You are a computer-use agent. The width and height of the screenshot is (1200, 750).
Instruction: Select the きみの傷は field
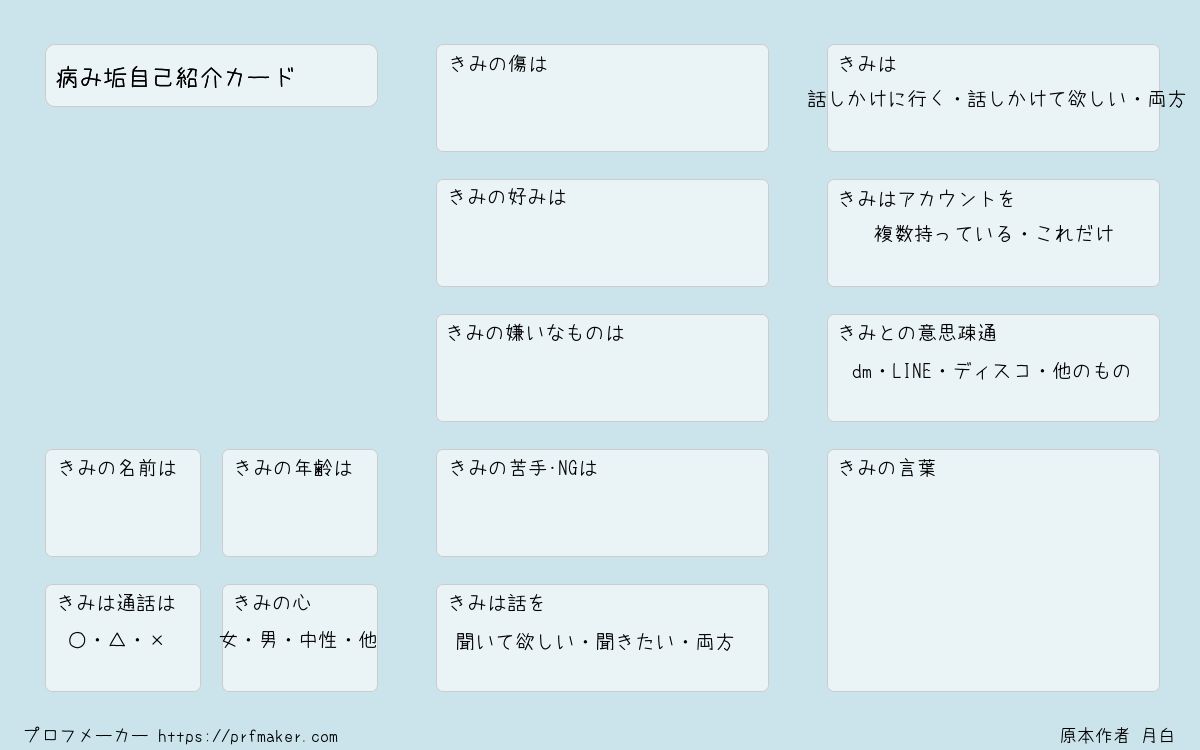click(602, 98)
